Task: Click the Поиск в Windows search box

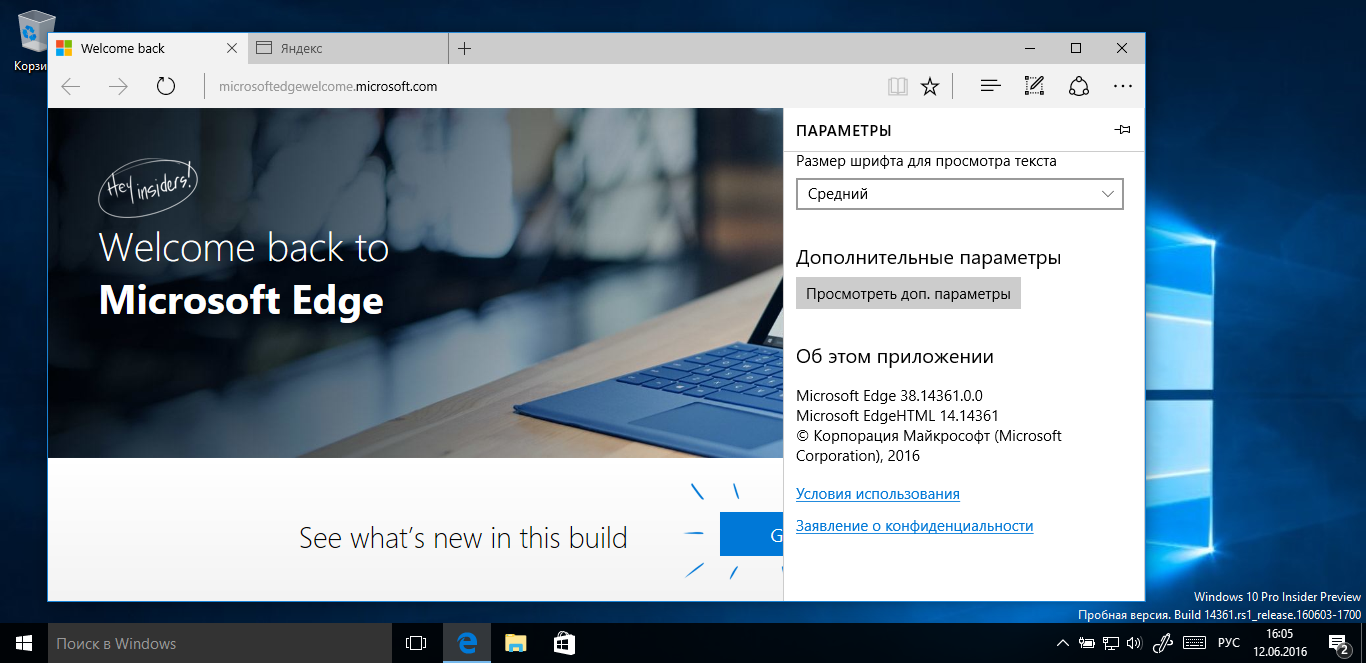Action: [221, 643]
